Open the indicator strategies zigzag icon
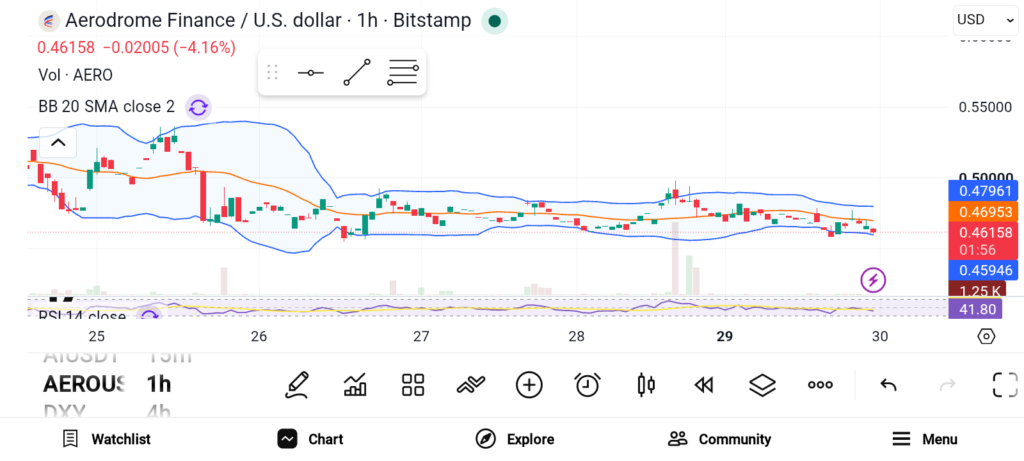The image size is (1024, 461). 471,385
